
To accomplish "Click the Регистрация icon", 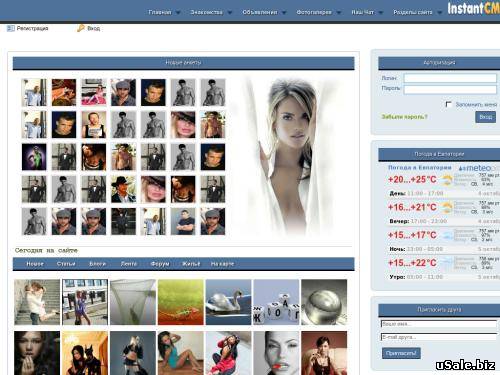I will click(11, 28).
